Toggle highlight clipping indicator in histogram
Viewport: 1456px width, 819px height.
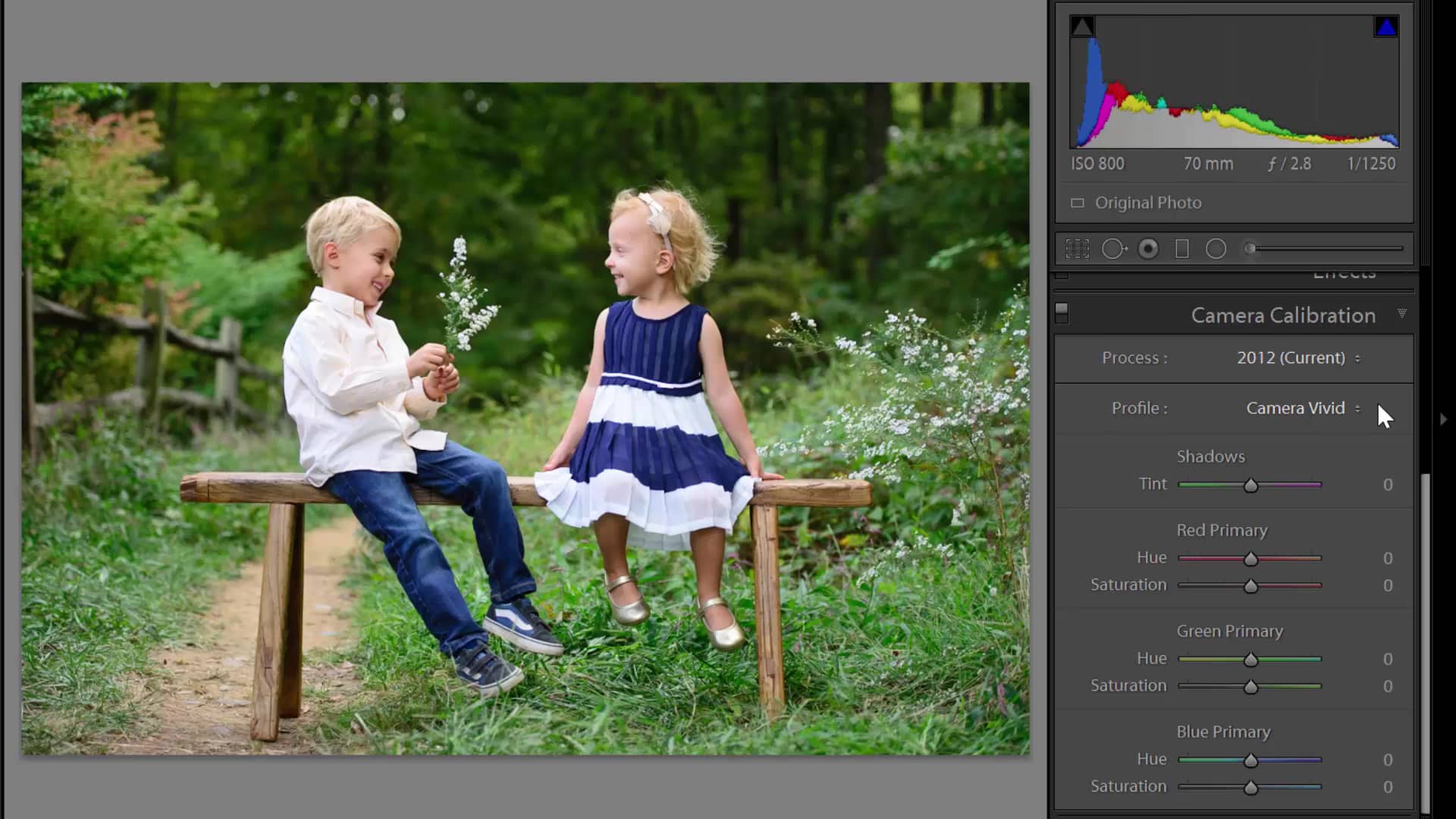(x=1386, y=27)
